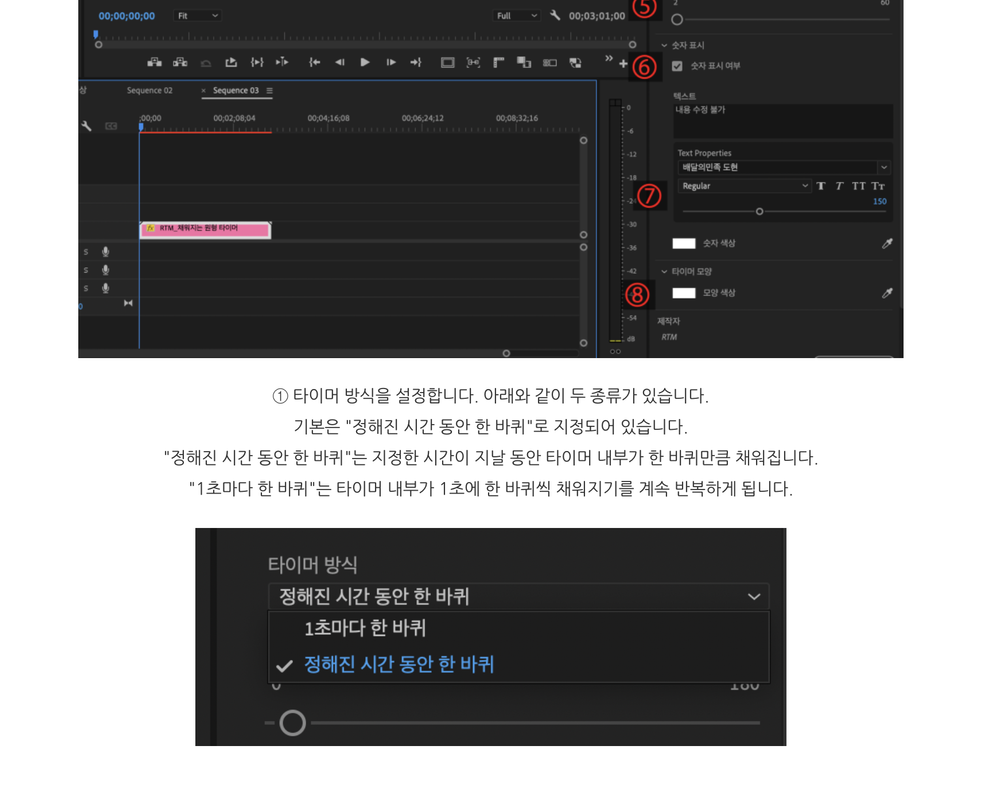Click the 00;03;01;00 duration readout

pyautogui.click(x=597, y=16)
